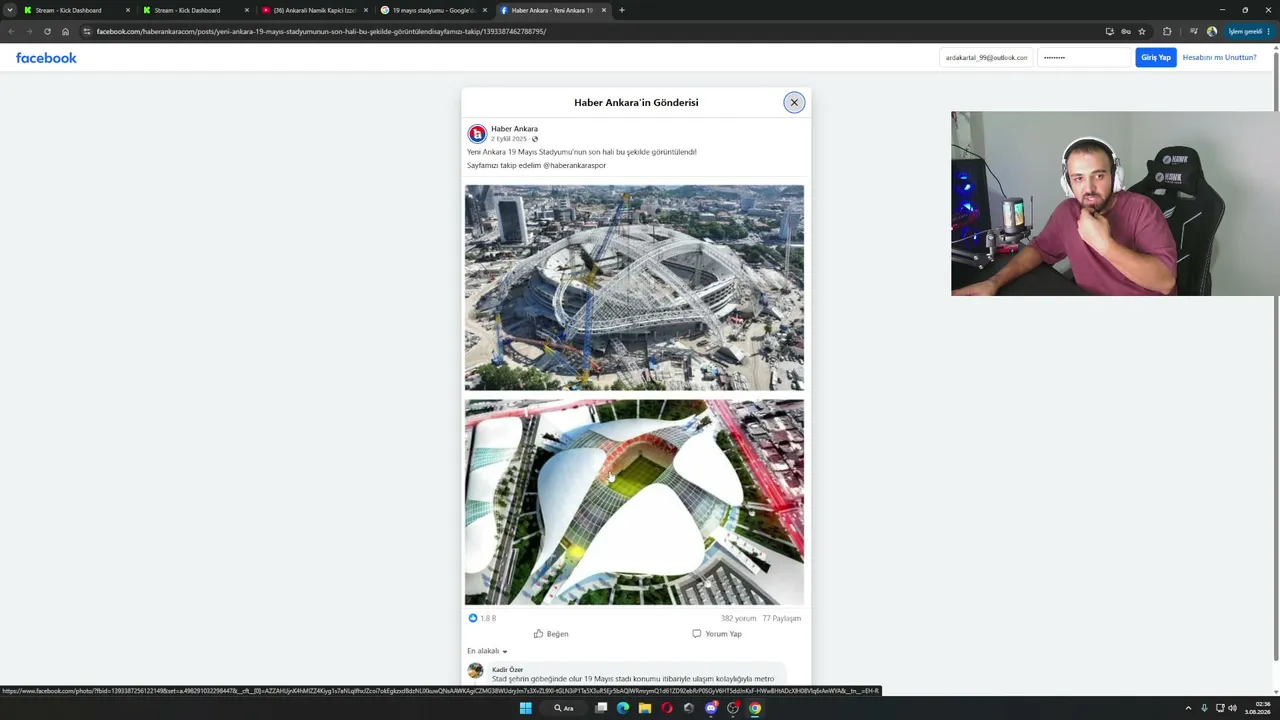Open a new browser tab
Viewport: 1280px width, 720px height.
tap(622, 10)
